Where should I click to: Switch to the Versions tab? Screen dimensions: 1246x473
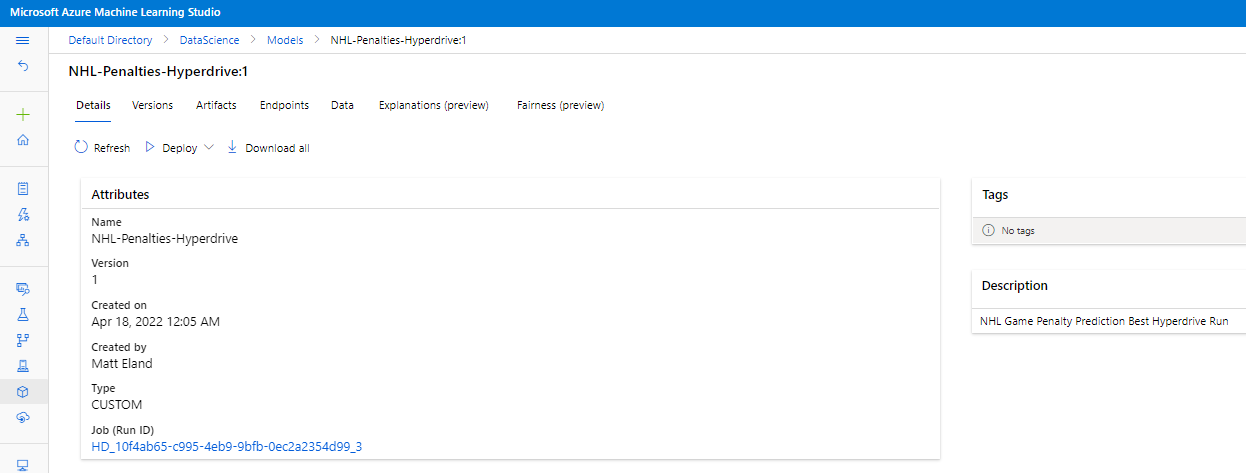point(152,105)
